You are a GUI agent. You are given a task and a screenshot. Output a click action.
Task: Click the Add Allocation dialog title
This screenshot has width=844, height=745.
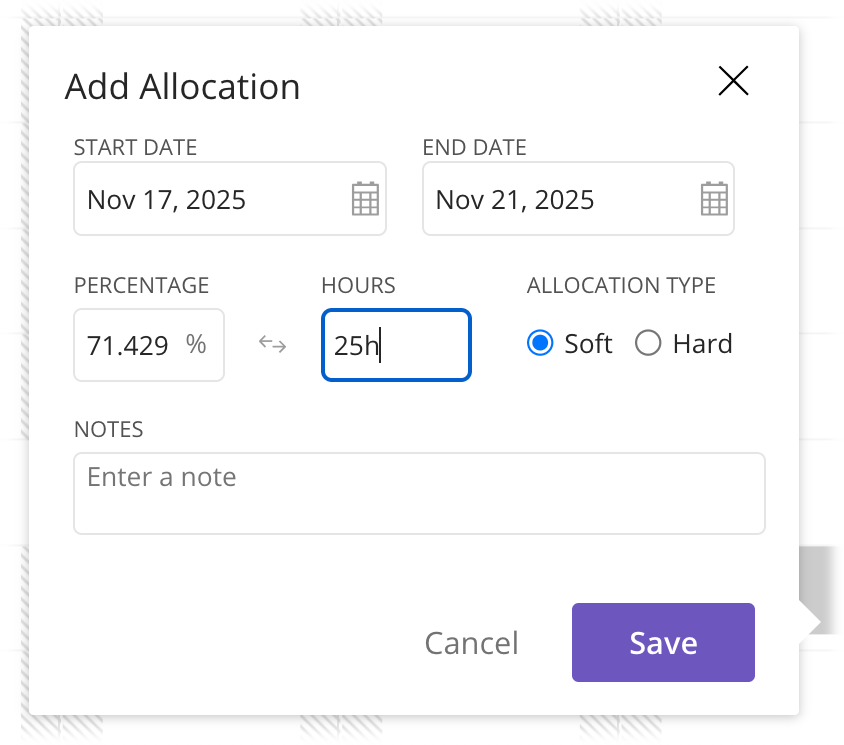tap(182, 87)
